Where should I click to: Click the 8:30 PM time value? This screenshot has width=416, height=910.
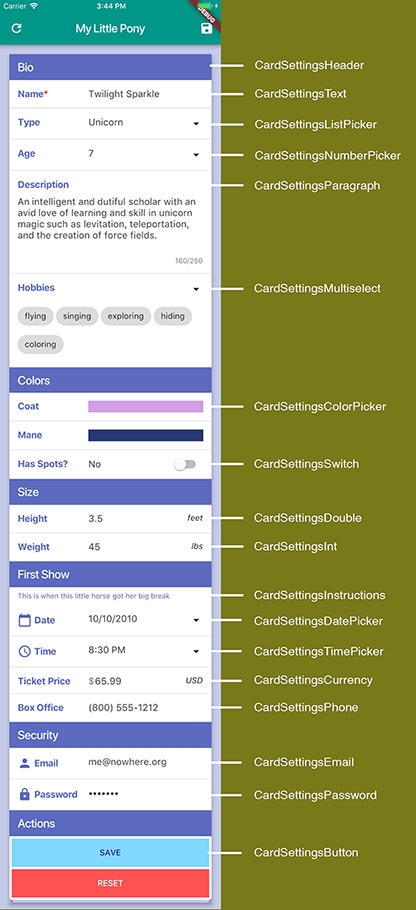107,651
